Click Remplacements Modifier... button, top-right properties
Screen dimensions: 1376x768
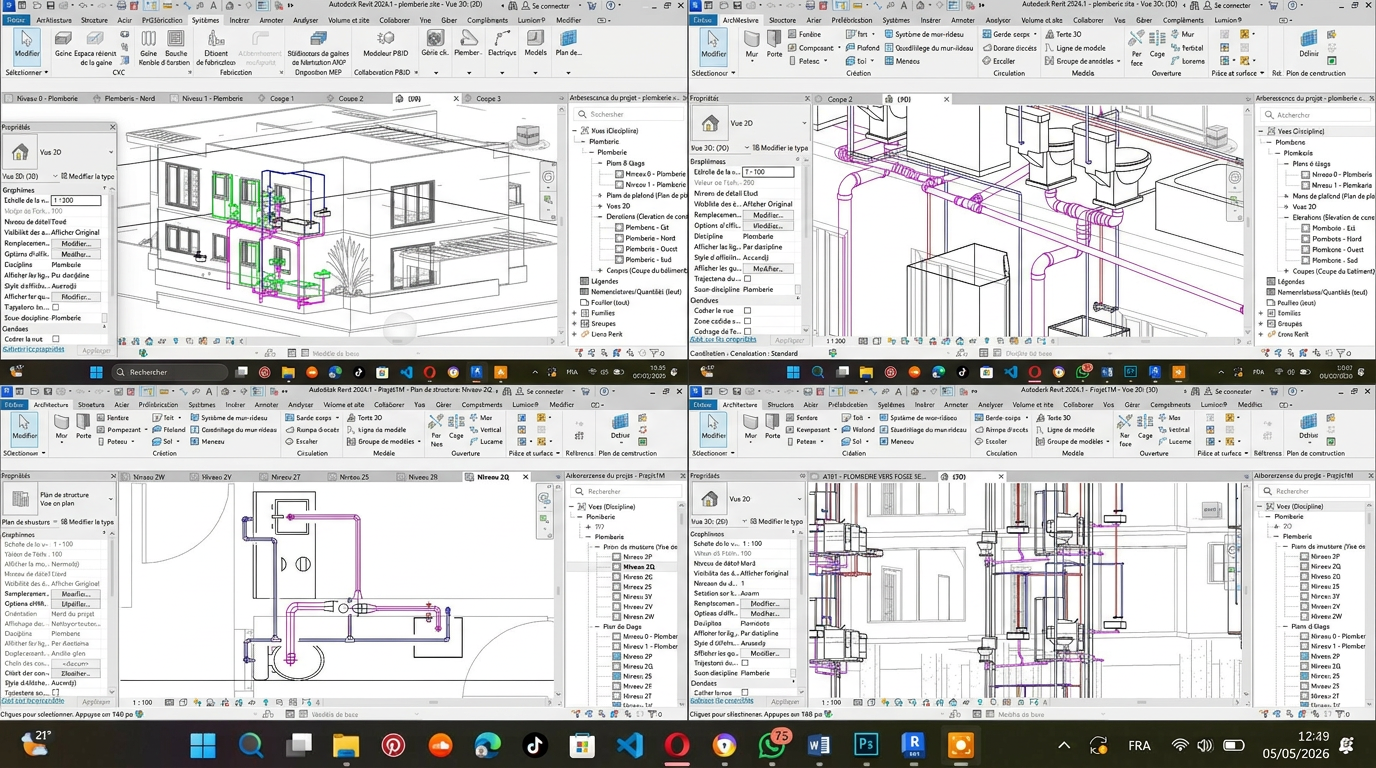768,215
